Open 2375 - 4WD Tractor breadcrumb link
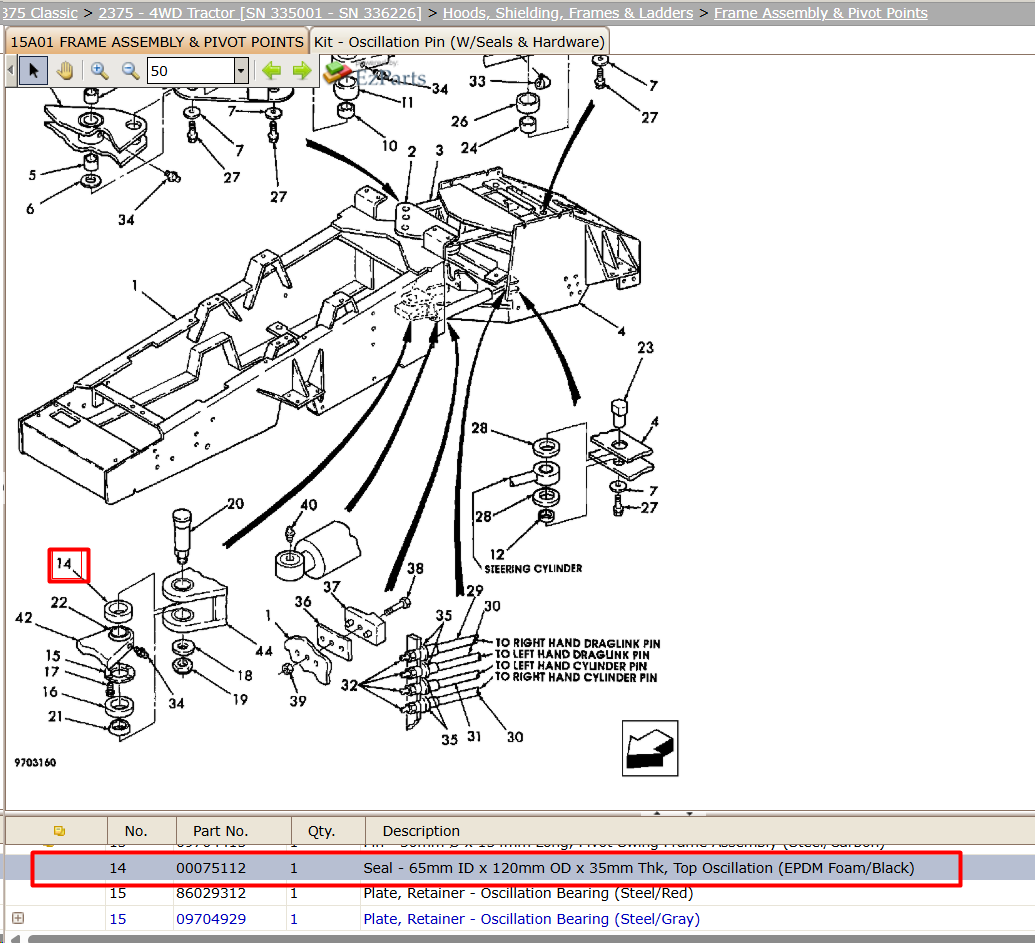Image resolution: width=1035 pixels, height=943 pixels. click(x=259, y=13)
